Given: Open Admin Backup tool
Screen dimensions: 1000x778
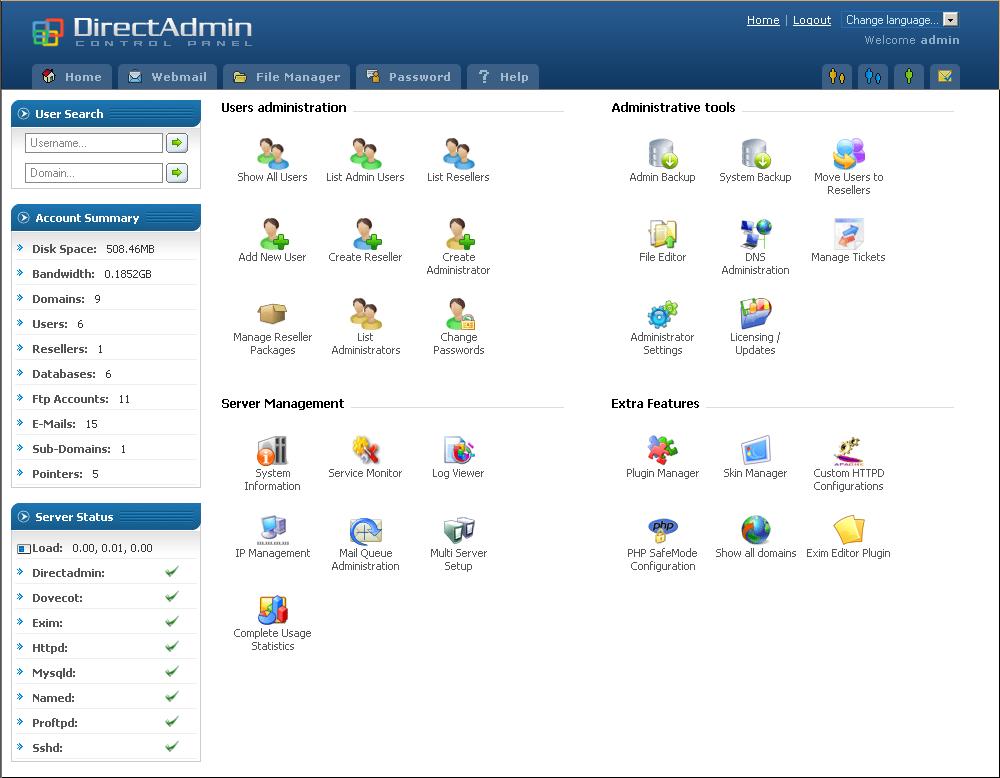Looking at the screenshot, I should (x=662, y=155).
